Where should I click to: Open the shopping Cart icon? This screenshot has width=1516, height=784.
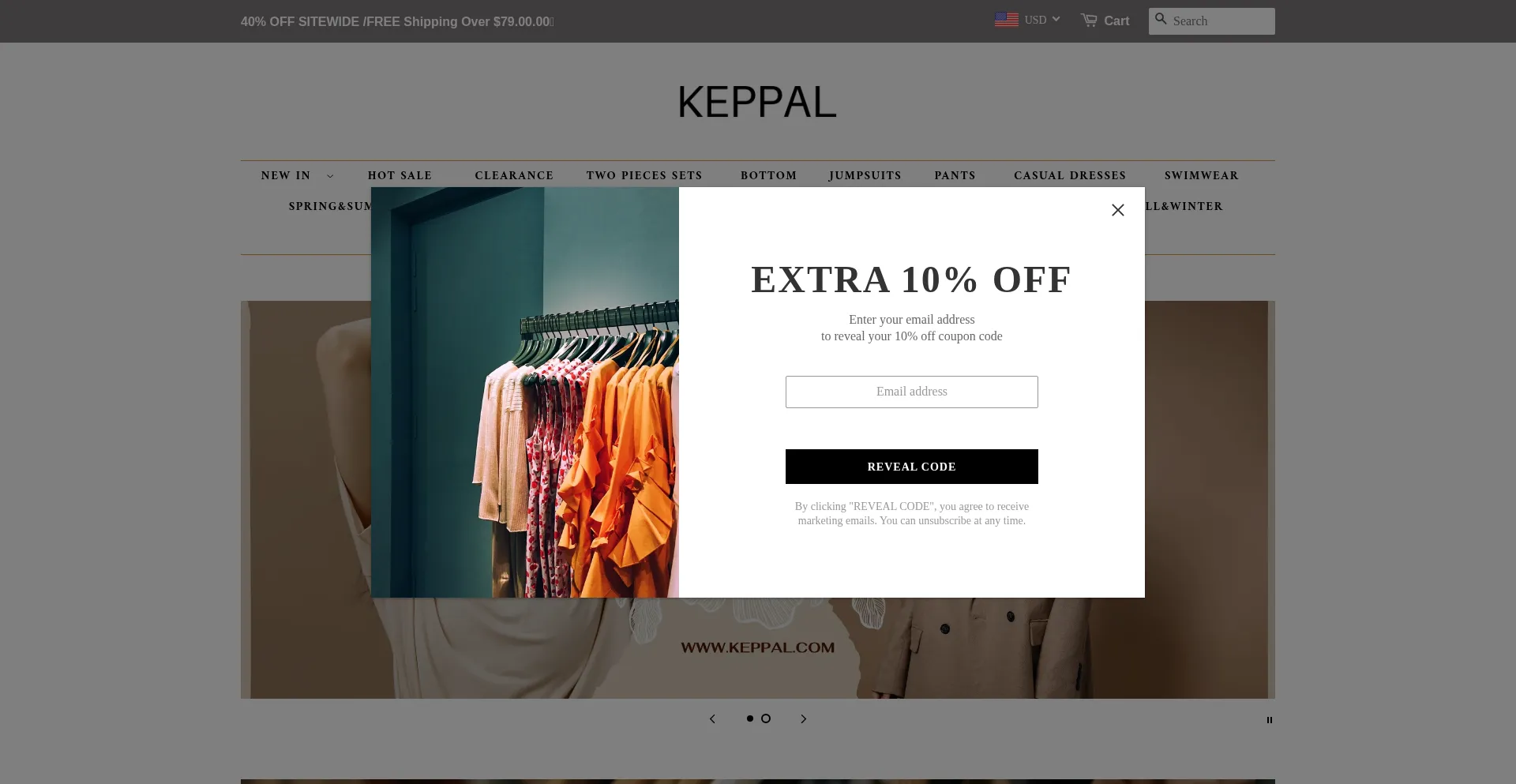1089,21
